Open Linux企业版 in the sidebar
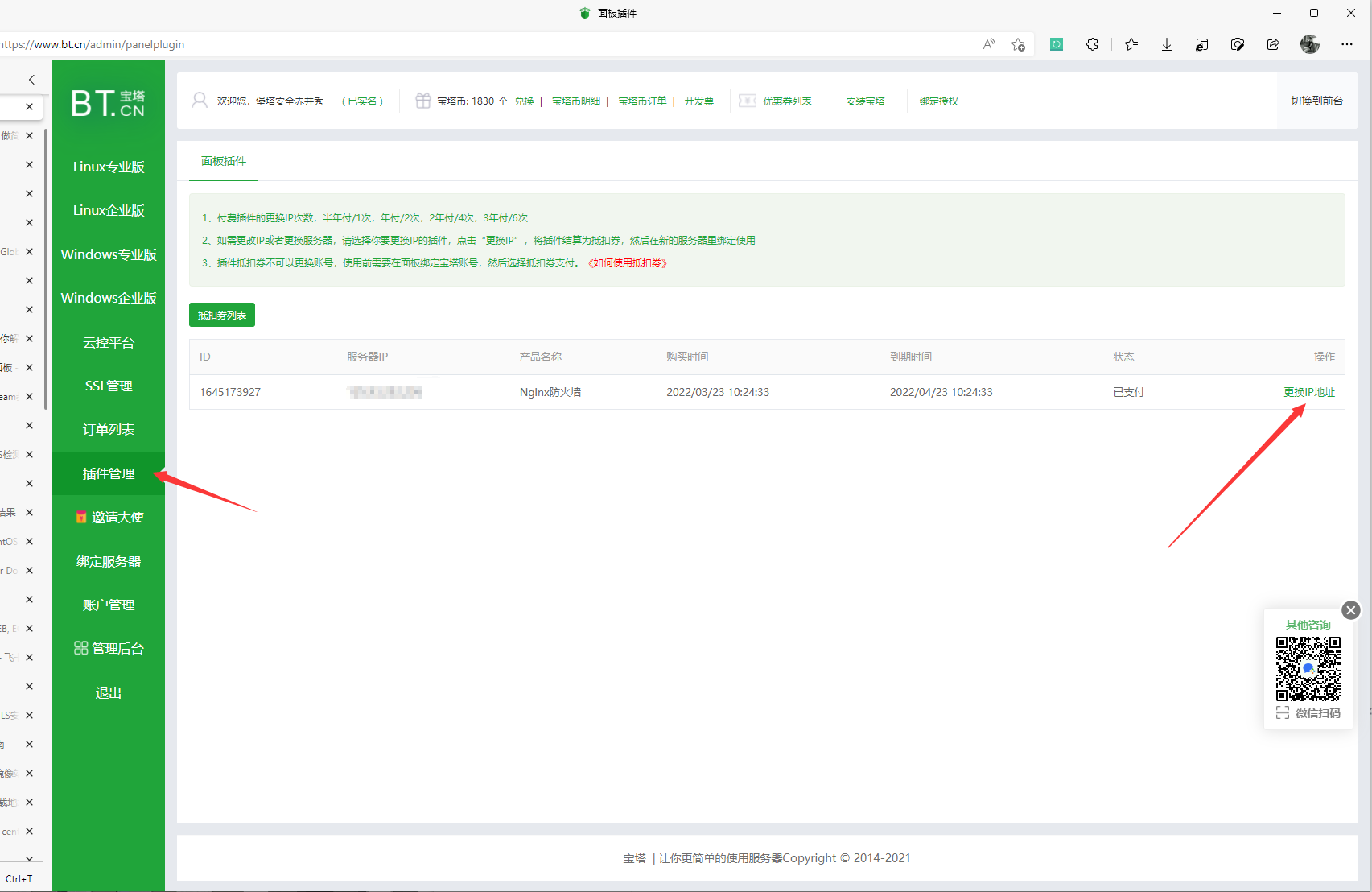 109,210
